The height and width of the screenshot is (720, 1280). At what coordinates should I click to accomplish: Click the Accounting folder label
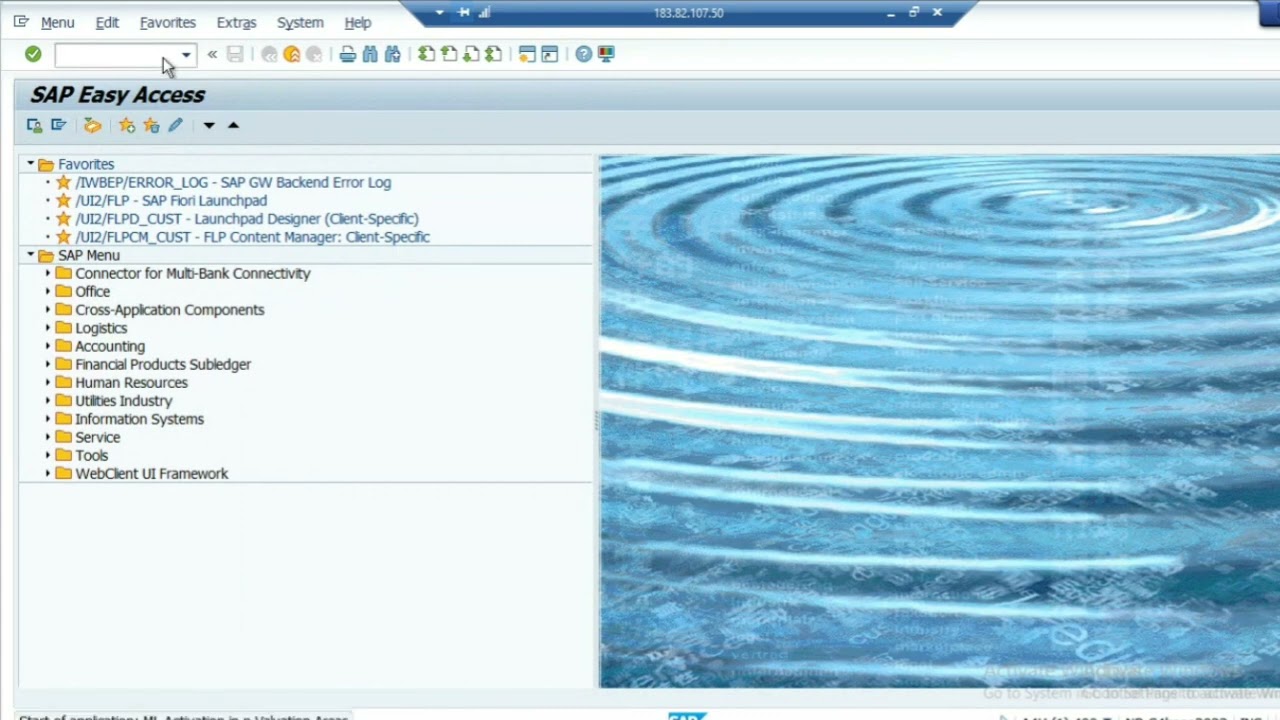click(x=110, y=346)
